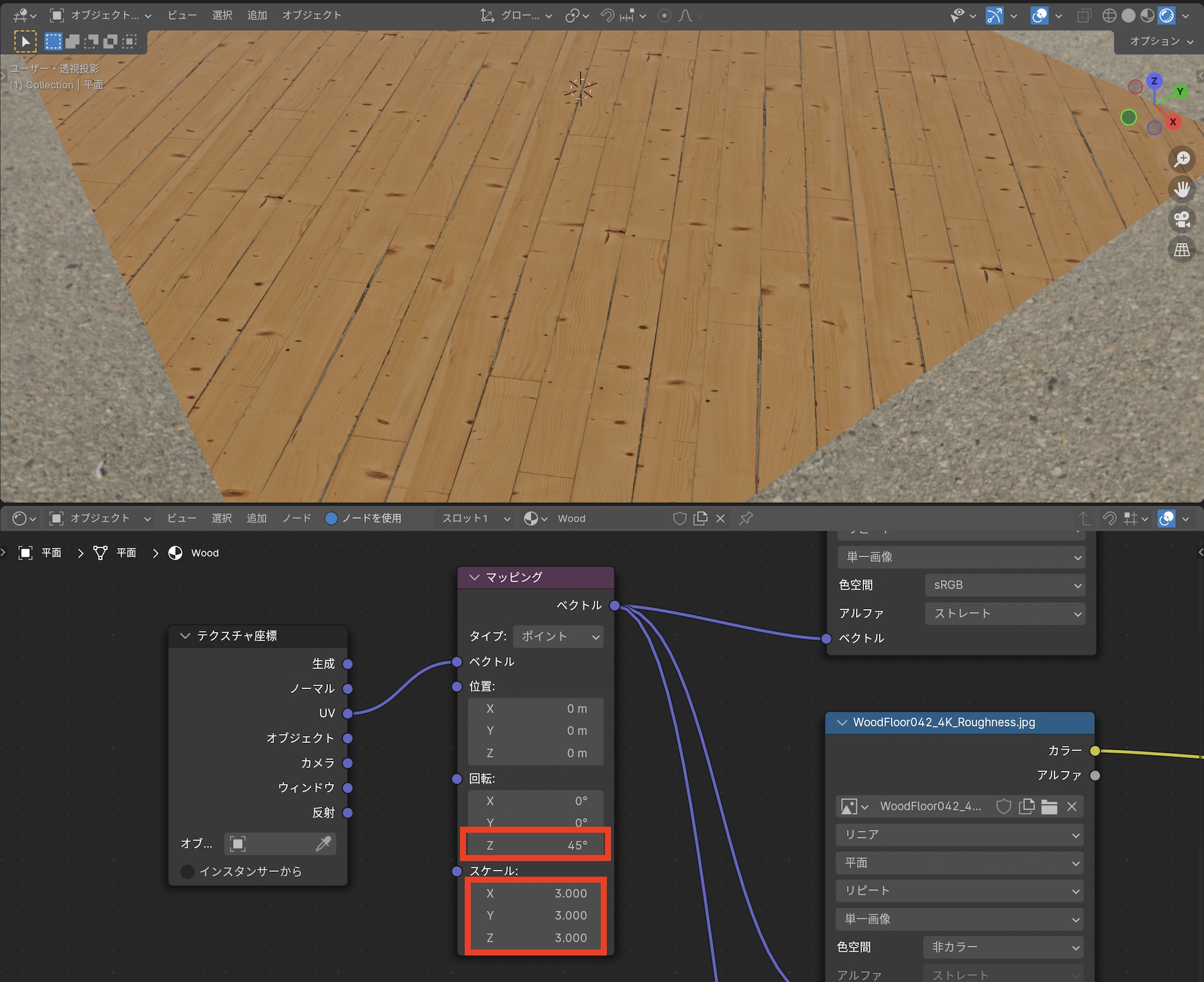Viewport: 1204px width, 982px height.
Task: Open the 追加 menu in 3D viewport
Action: (x=257, y=15)
